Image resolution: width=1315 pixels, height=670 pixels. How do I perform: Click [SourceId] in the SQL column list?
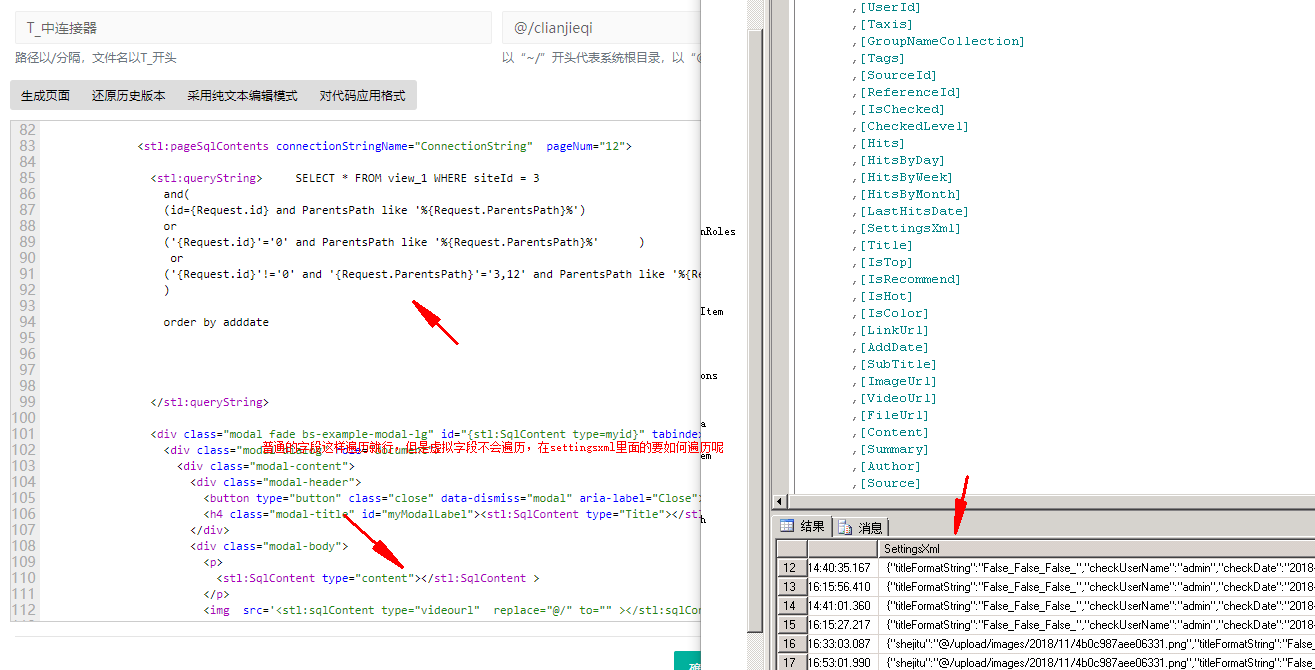(x=898, y=75)
